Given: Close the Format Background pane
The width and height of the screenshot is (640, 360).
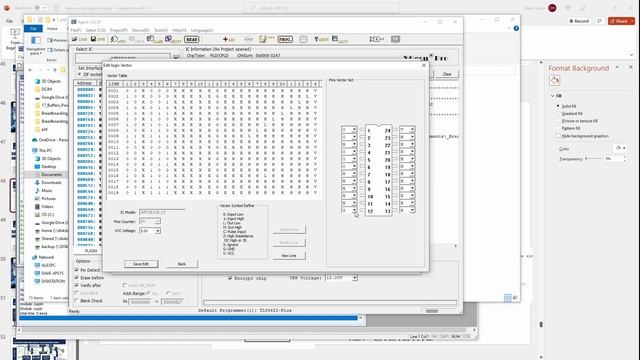Looking at the screenshot, I should [x=631, y=67].
